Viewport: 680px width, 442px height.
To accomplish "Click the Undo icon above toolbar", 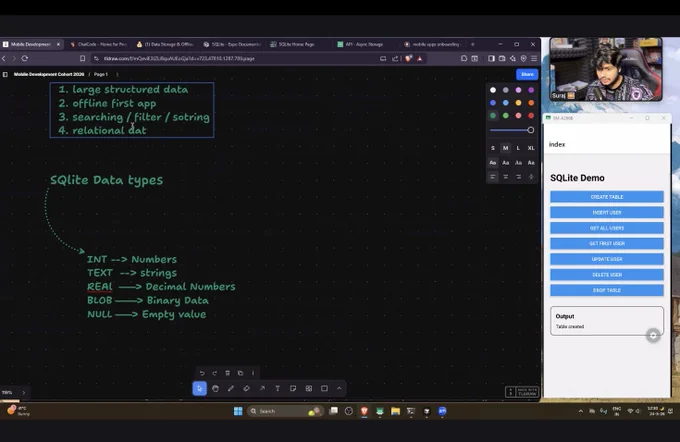I will 202,373.
